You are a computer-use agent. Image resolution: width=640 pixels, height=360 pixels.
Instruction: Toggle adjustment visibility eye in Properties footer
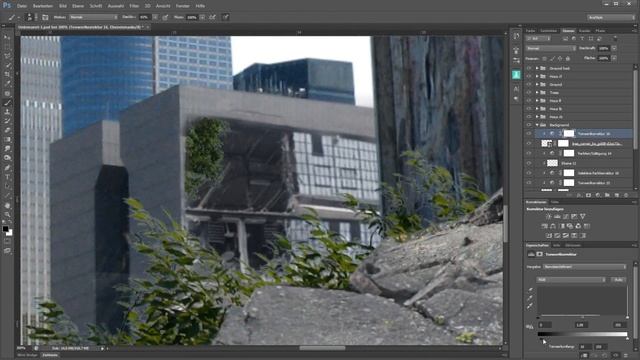pyautogui.click(x=616, y=356)
